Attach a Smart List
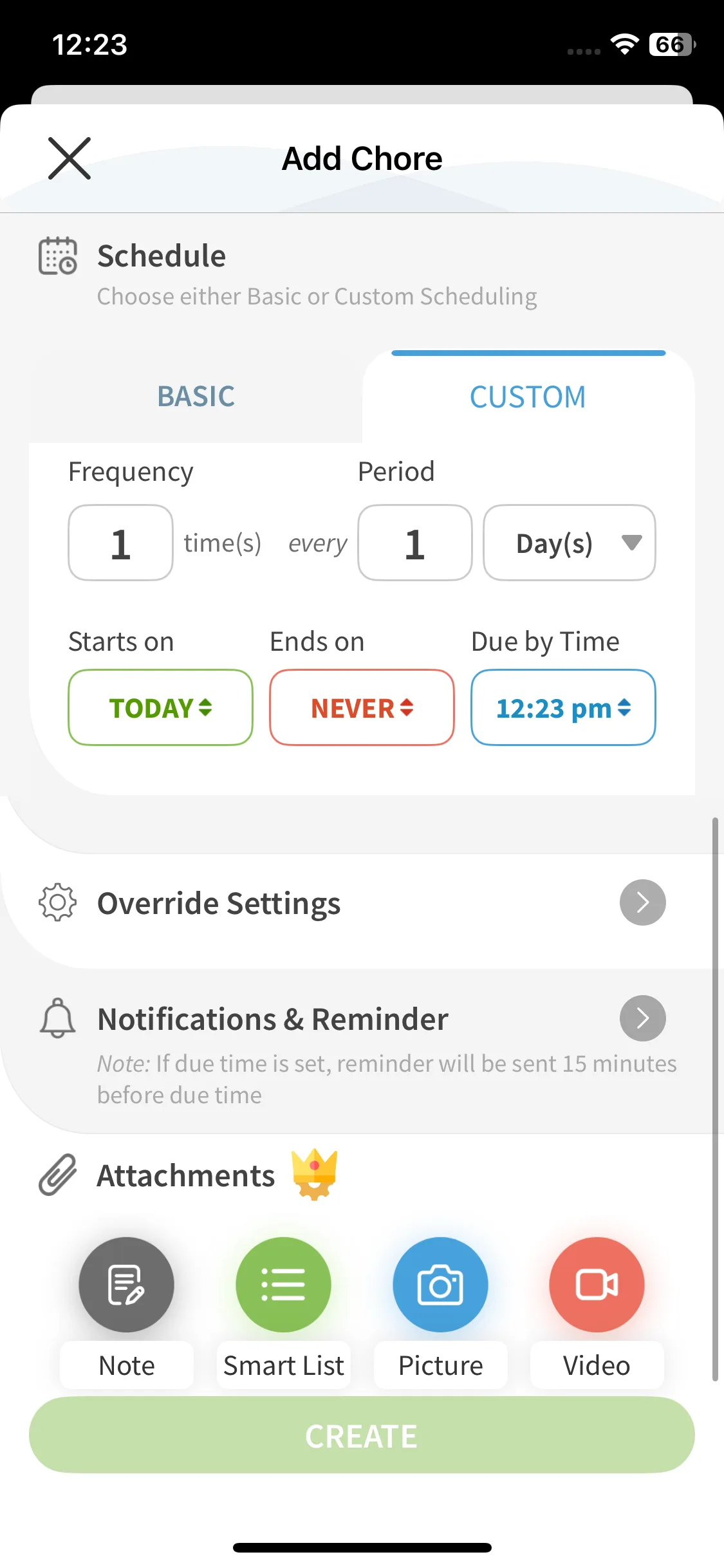The image size is (724, 1568). pos(283,1285)
